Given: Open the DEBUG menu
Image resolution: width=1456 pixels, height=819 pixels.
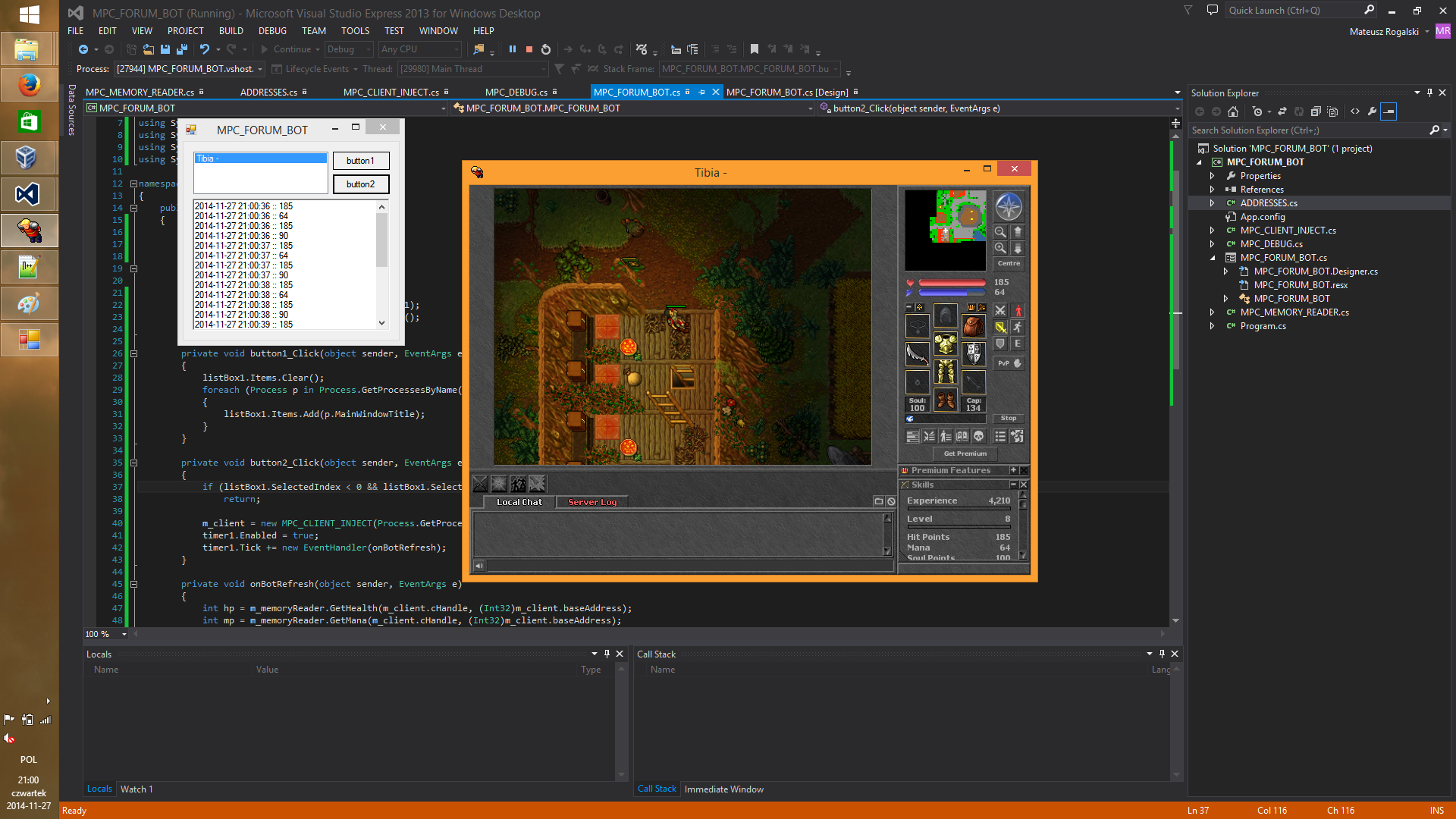Looking at the screenshot, I should 272,31.
